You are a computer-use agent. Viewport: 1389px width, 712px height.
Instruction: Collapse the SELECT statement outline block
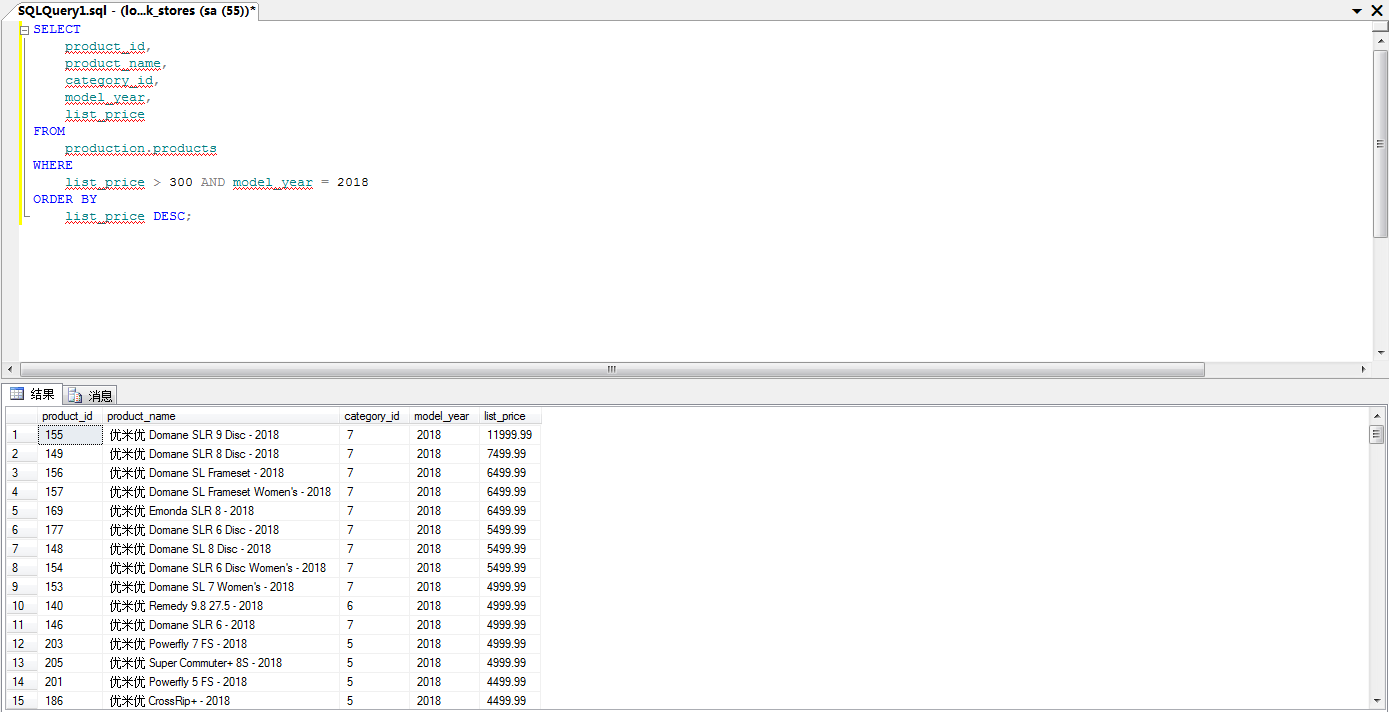click(x=24, y=30)
